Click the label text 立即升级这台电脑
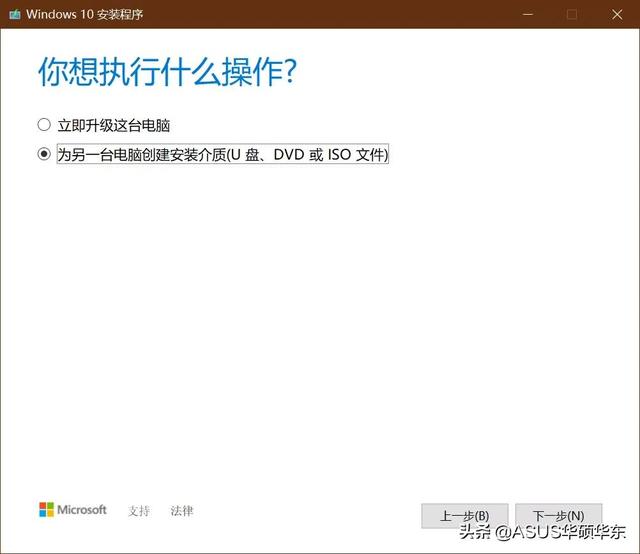This screenshot has height=554, width=640. [113, 125]
